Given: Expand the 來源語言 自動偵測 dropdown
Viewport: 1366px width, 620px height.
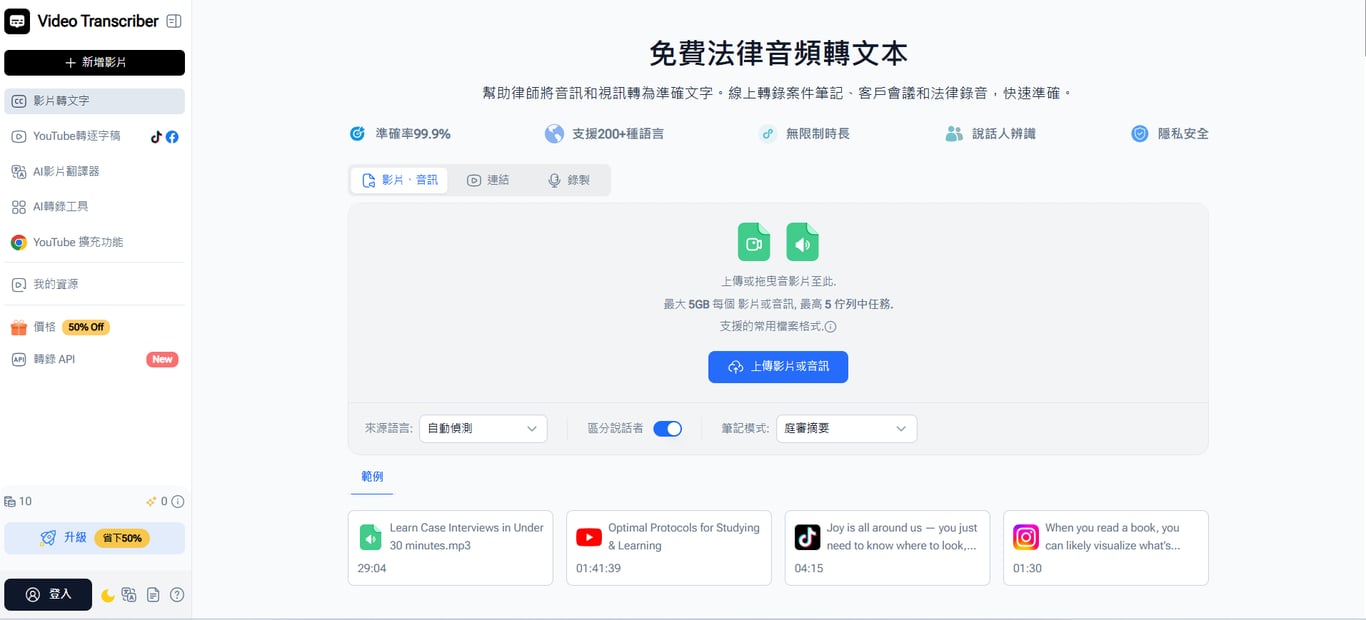Looking at the screenshot, I should 483,429.
